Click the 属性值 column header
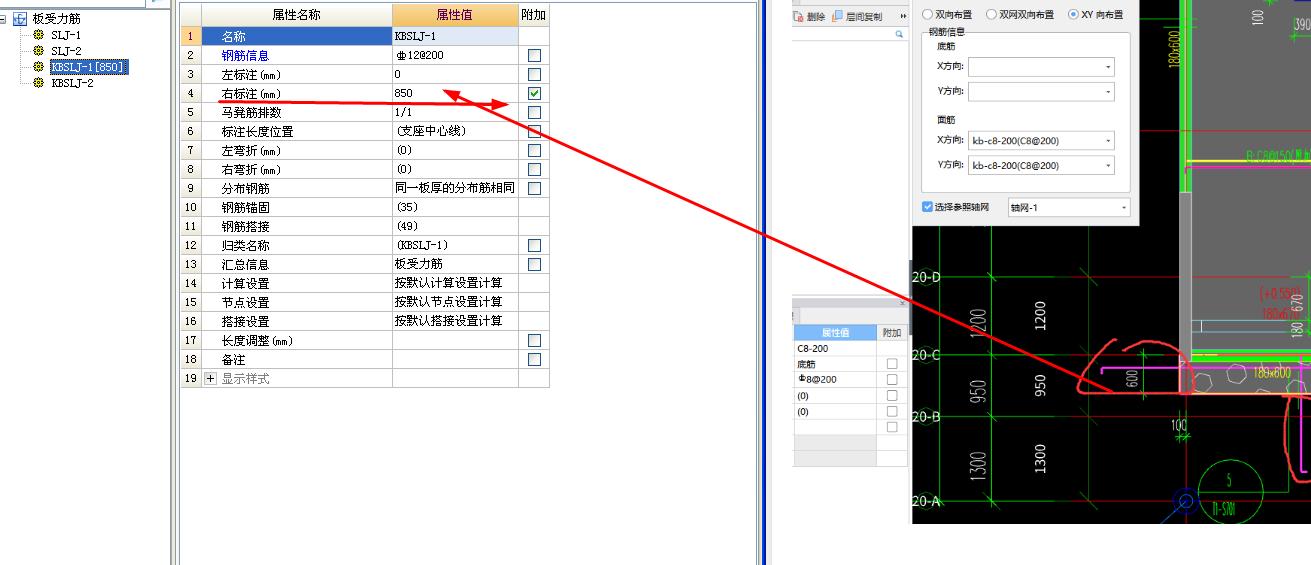 tap(455, 14)
